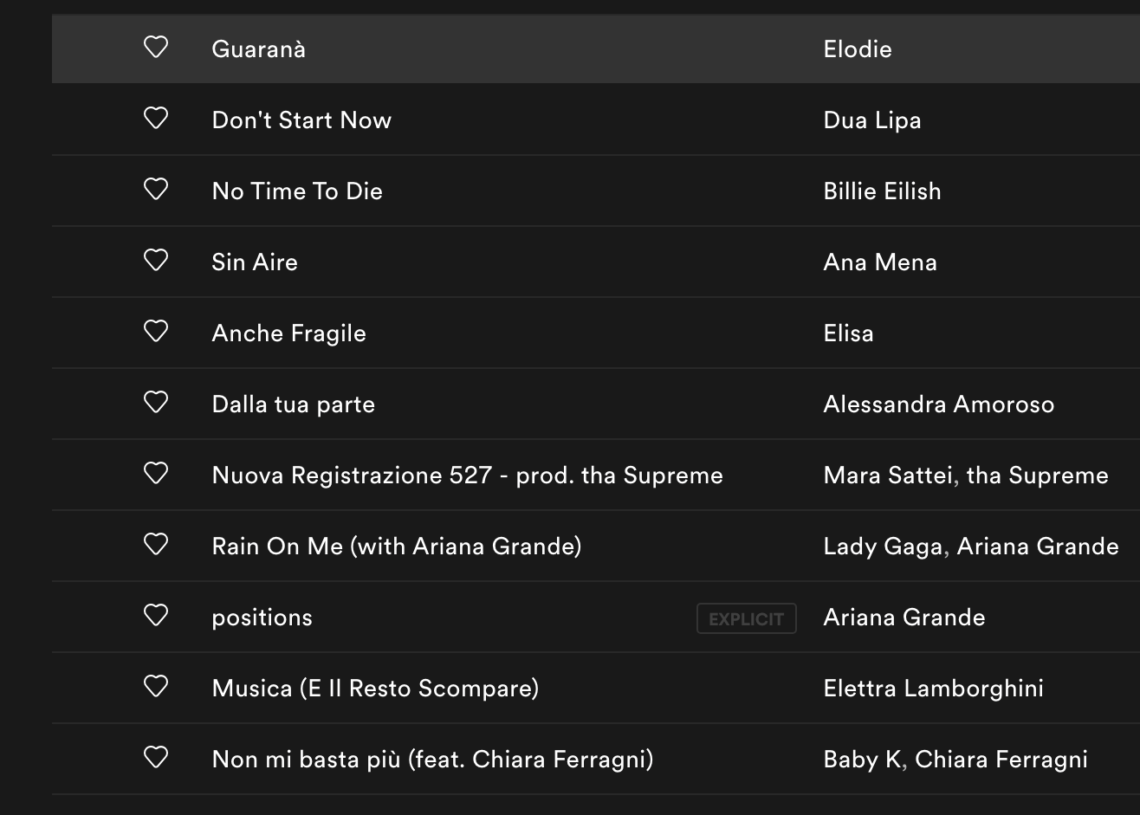Favorite Nuova Registrazione 527 with heart

tap(154, 474)
